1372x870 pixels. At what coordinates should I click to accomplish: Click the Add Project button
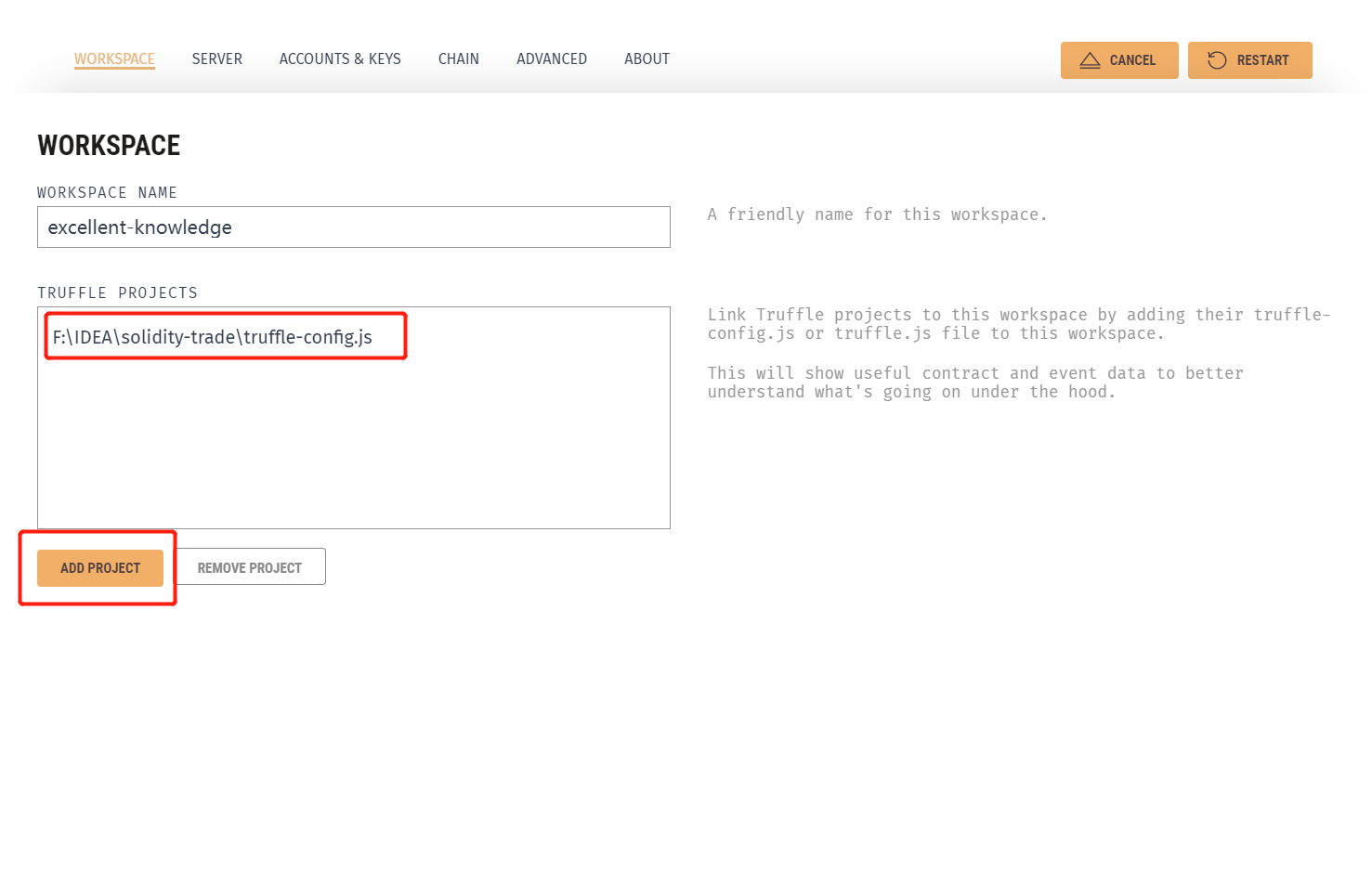pos(100,568)
